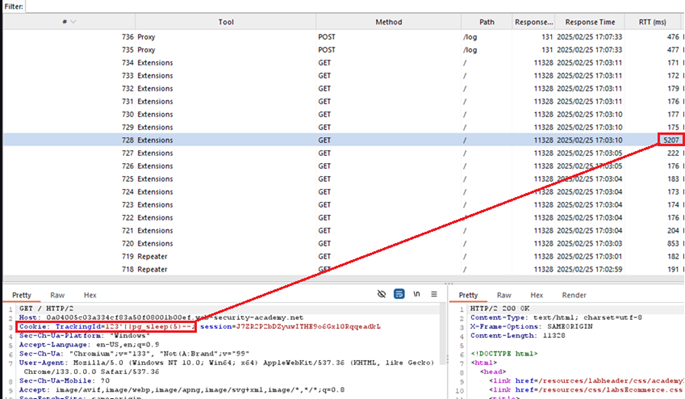Click the session cookie value in request

(308, 326)
